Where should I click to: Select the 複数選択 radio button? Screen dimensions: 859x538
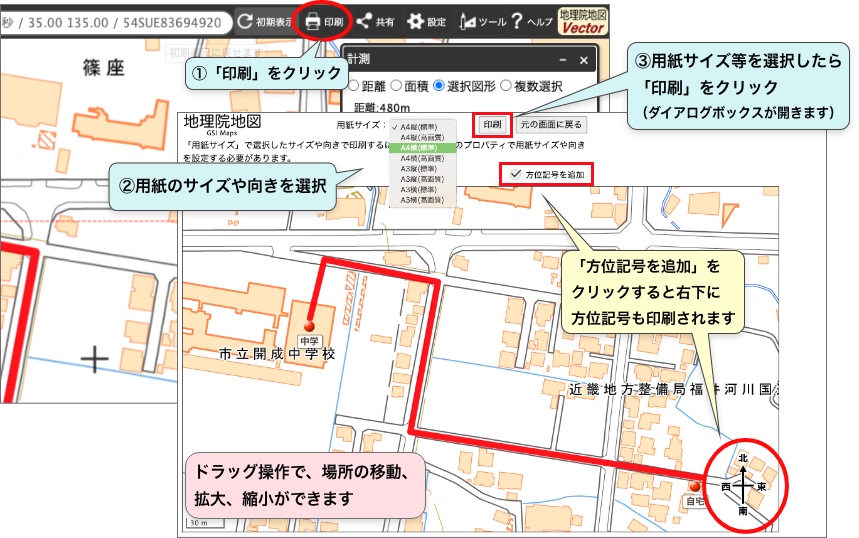[505, 87]
